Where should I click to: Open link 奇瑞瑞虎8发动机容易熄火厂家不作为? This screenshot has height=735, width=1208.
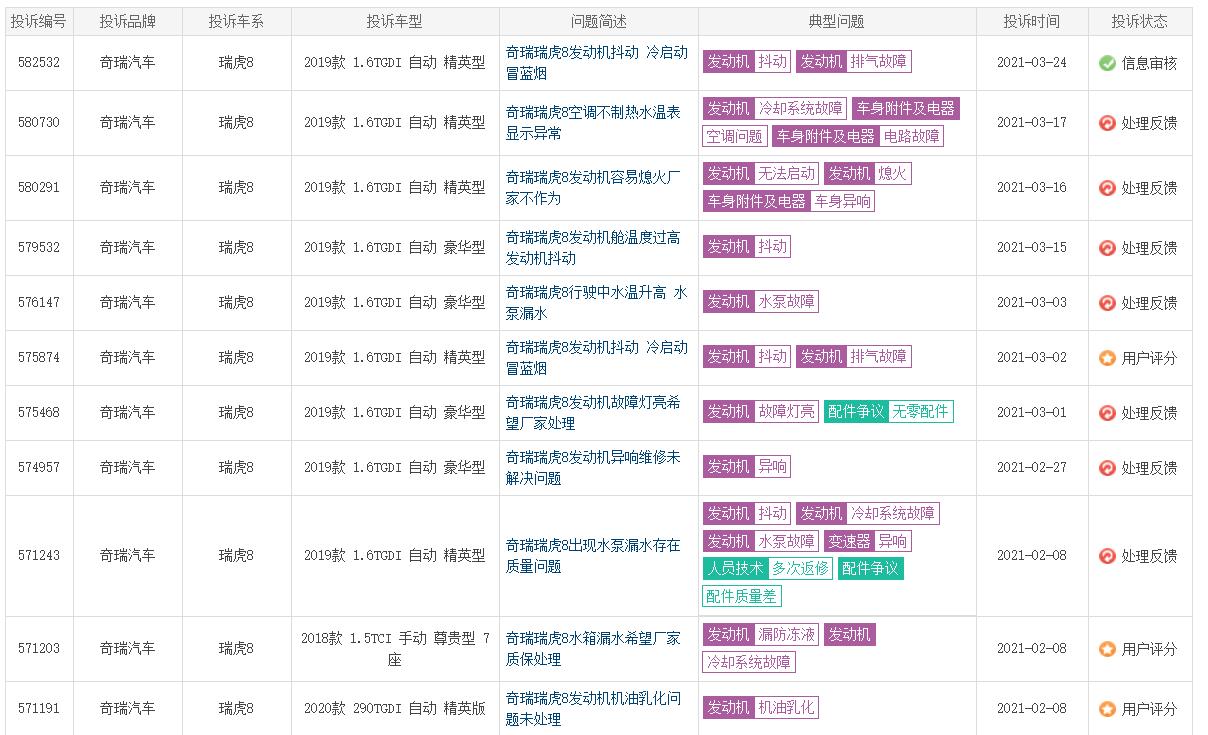pos(593,188)
